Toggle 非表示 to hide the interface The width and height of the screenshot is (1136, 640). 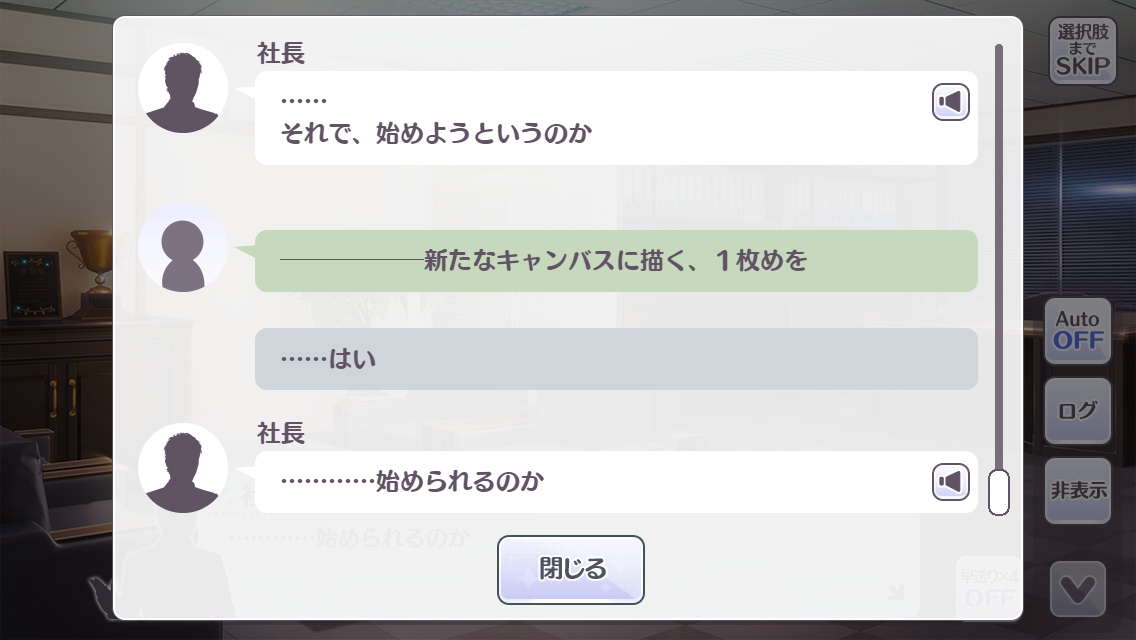pyautogui.click(x=1078, y=491)
